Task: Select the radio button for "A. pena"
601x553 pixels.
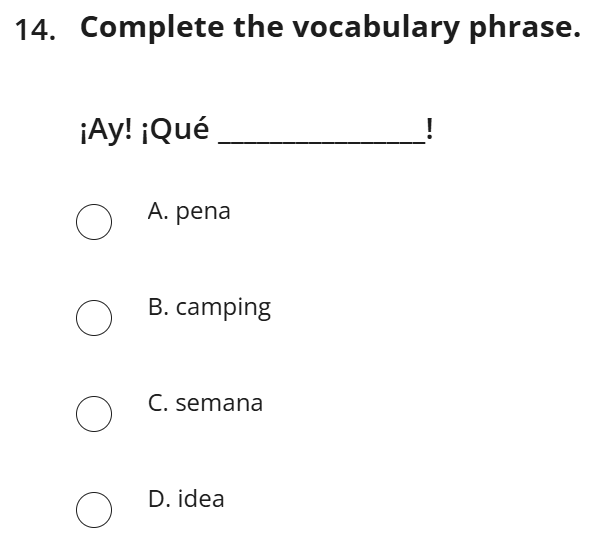Action: 94,222
